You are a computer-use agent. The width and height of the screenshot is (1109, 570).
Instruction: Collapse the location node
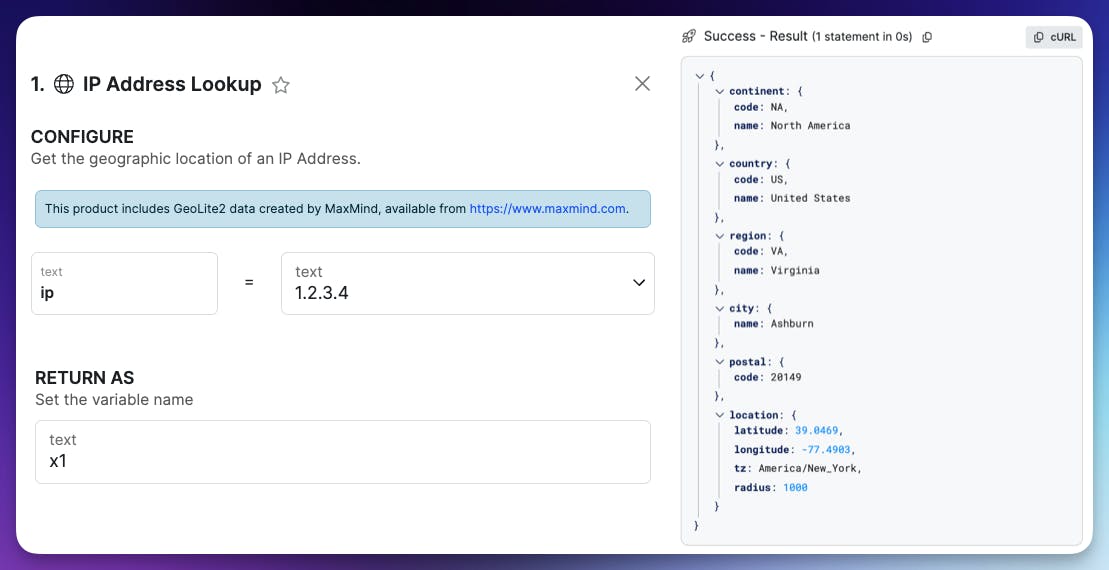tap(719, 415)
